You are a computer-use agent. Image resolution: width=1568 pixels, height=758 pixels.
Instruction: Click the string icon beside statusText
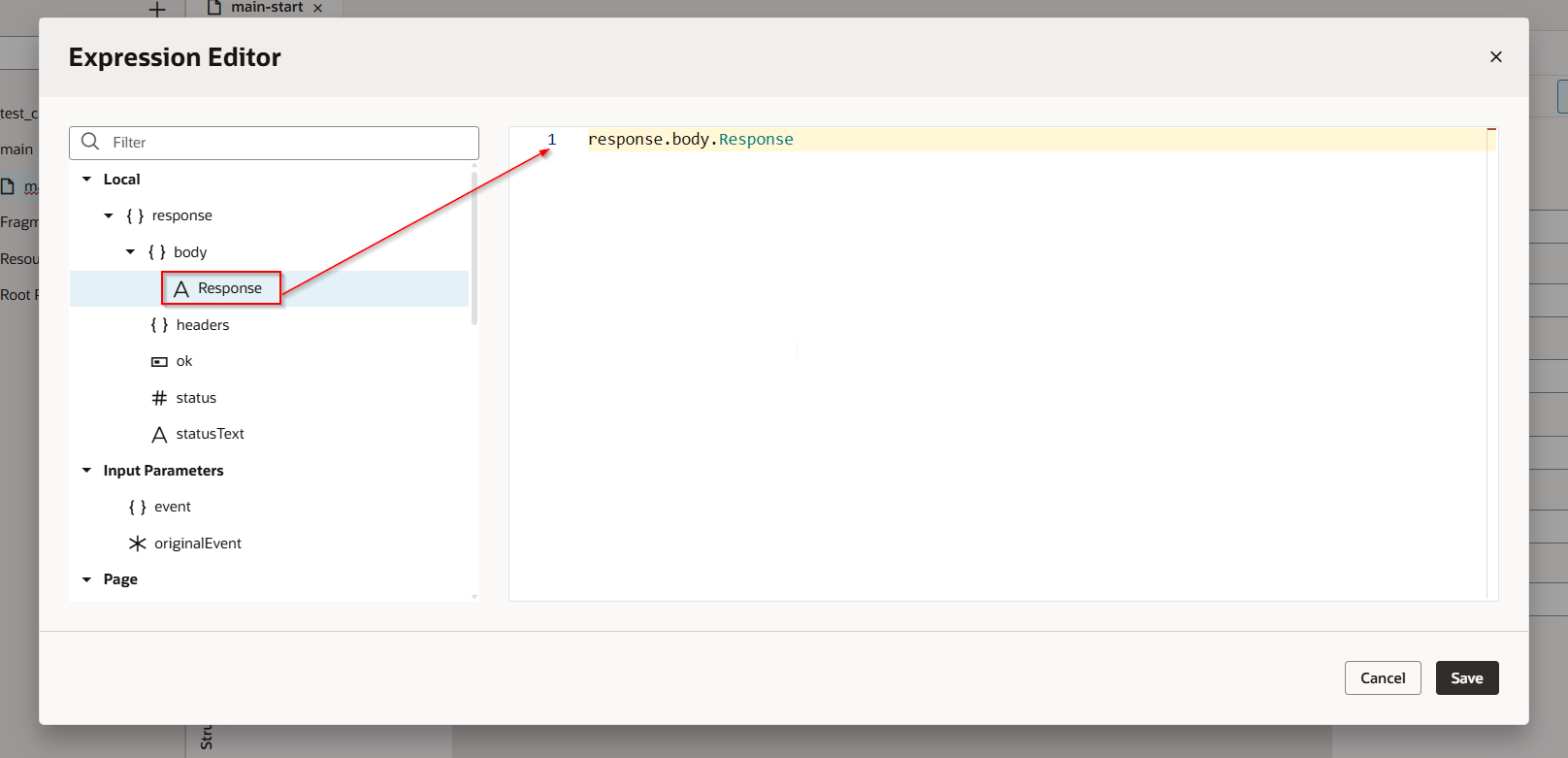(159, 434)
